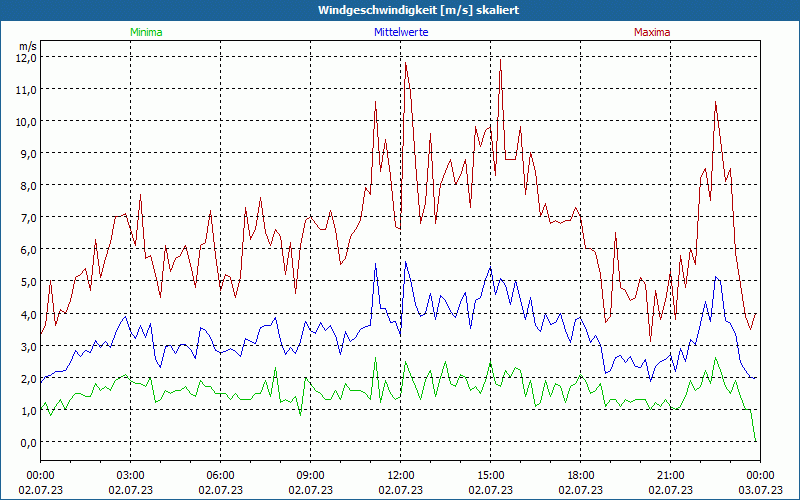Click the 18:00 time axis label
This screenshot has width=800, height=500.
click(580, 475)
